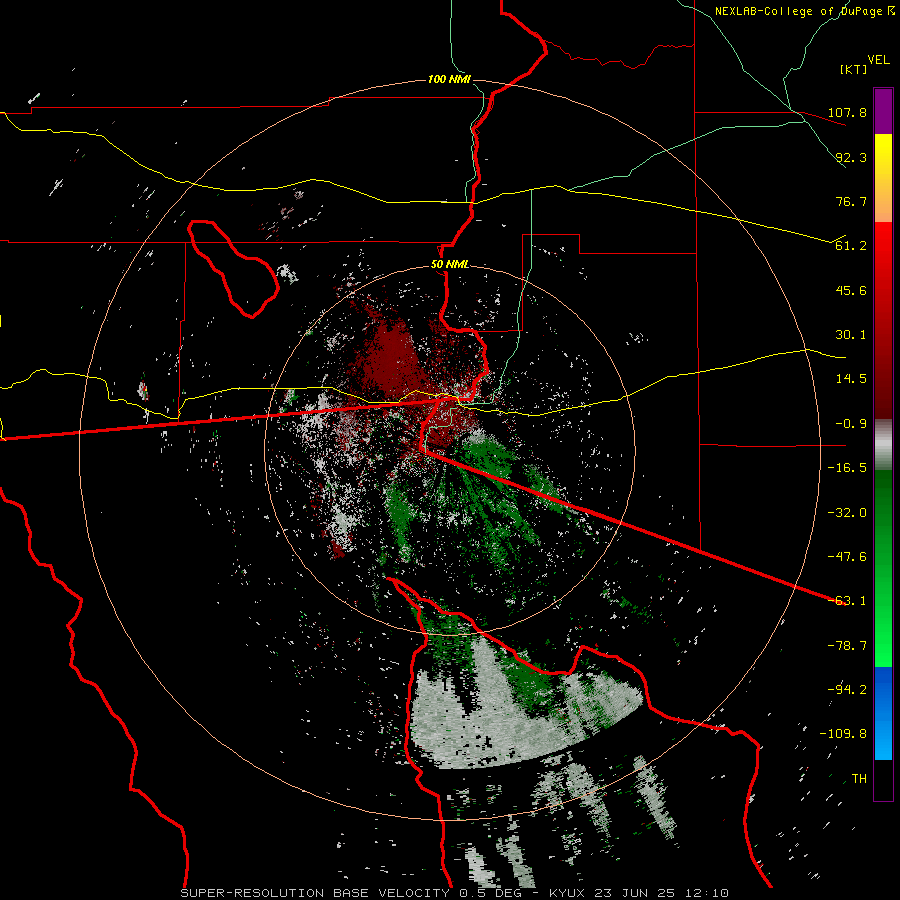Click the -16.5 velocity scale value
Viewport: 900px width, 900px height.
pyautogui.click(x=847, y=468)
